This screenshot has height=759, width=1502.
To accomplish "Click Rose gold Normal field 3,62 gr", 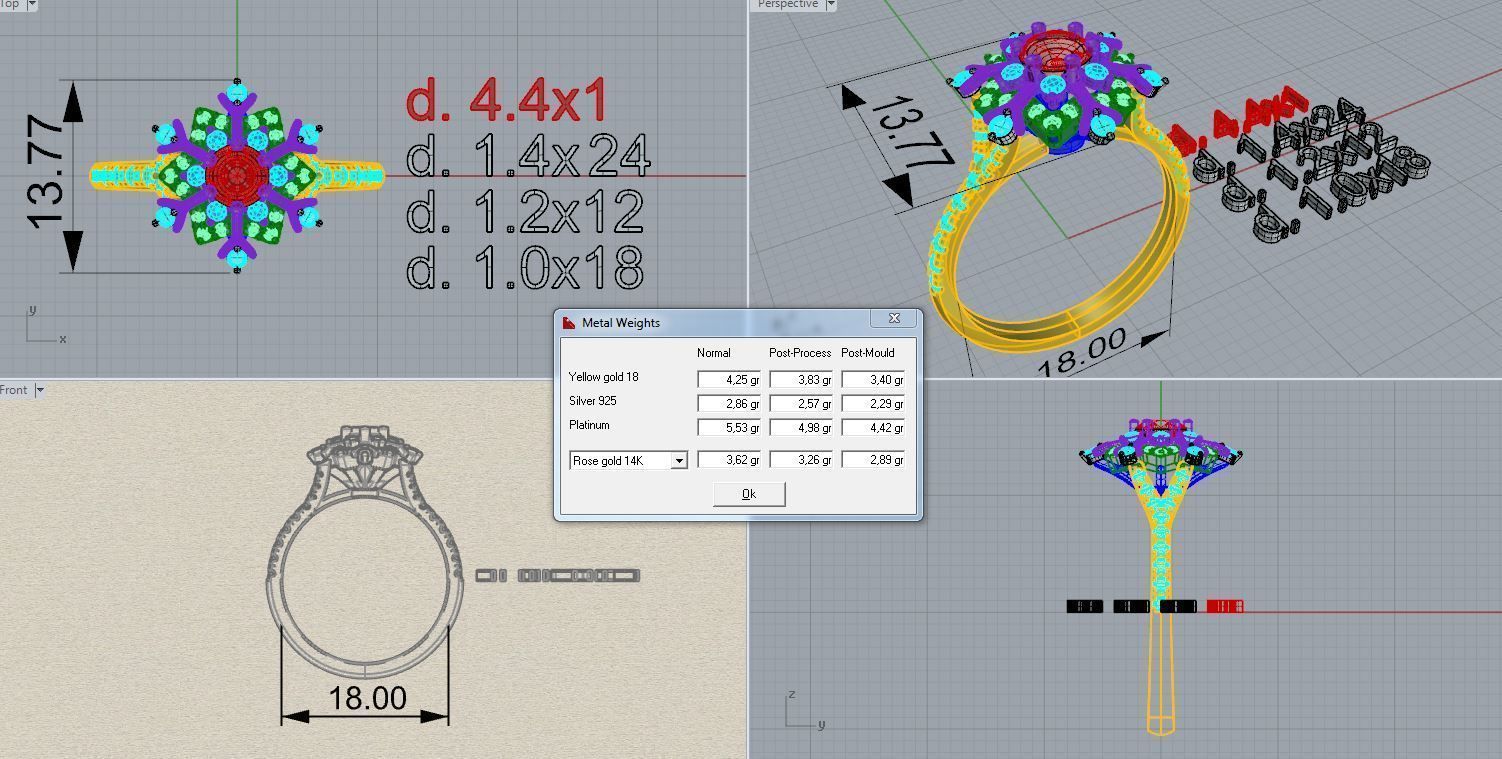I will [x=729, y=459].
